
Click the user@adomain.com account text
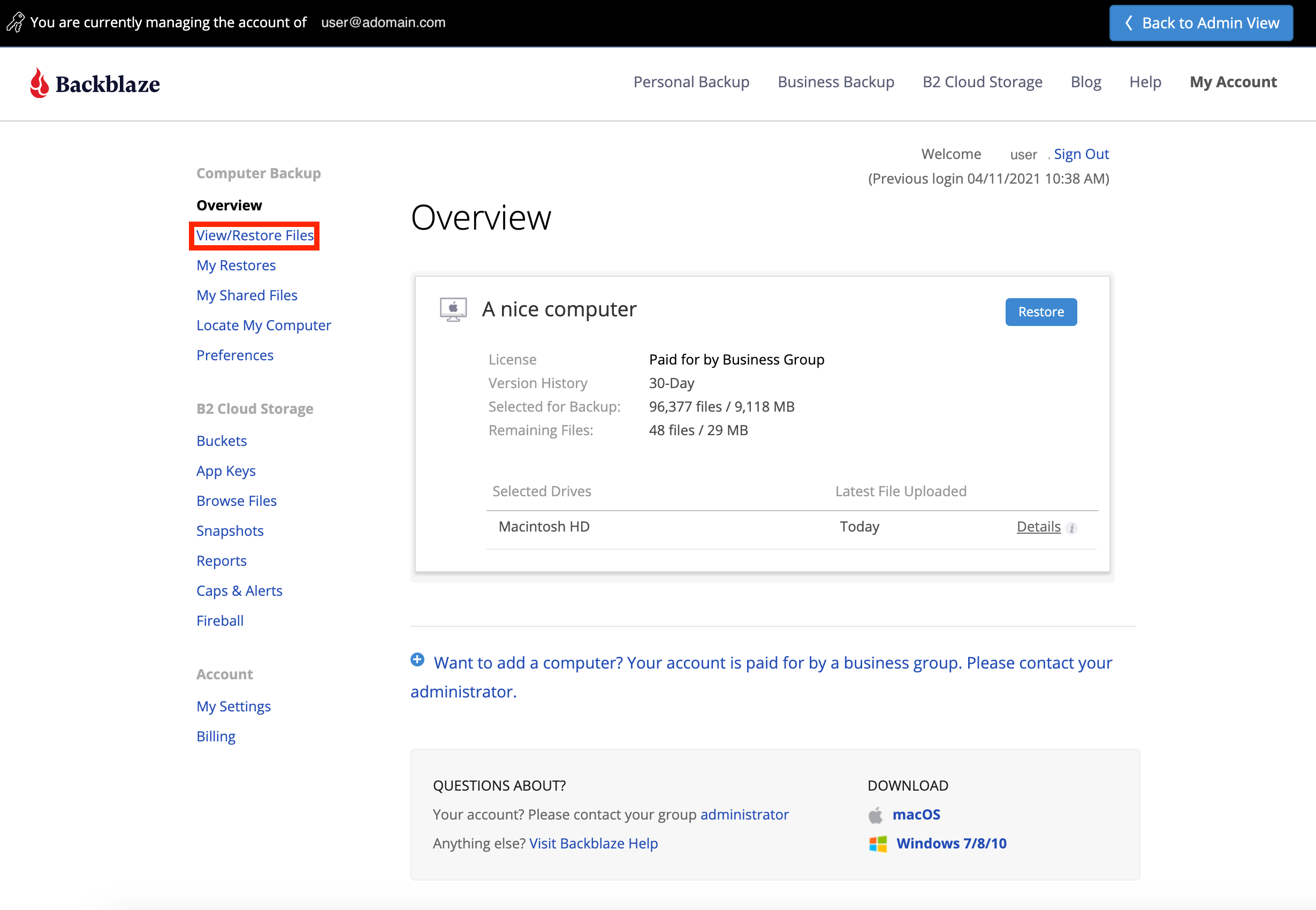tap(383, 22)
